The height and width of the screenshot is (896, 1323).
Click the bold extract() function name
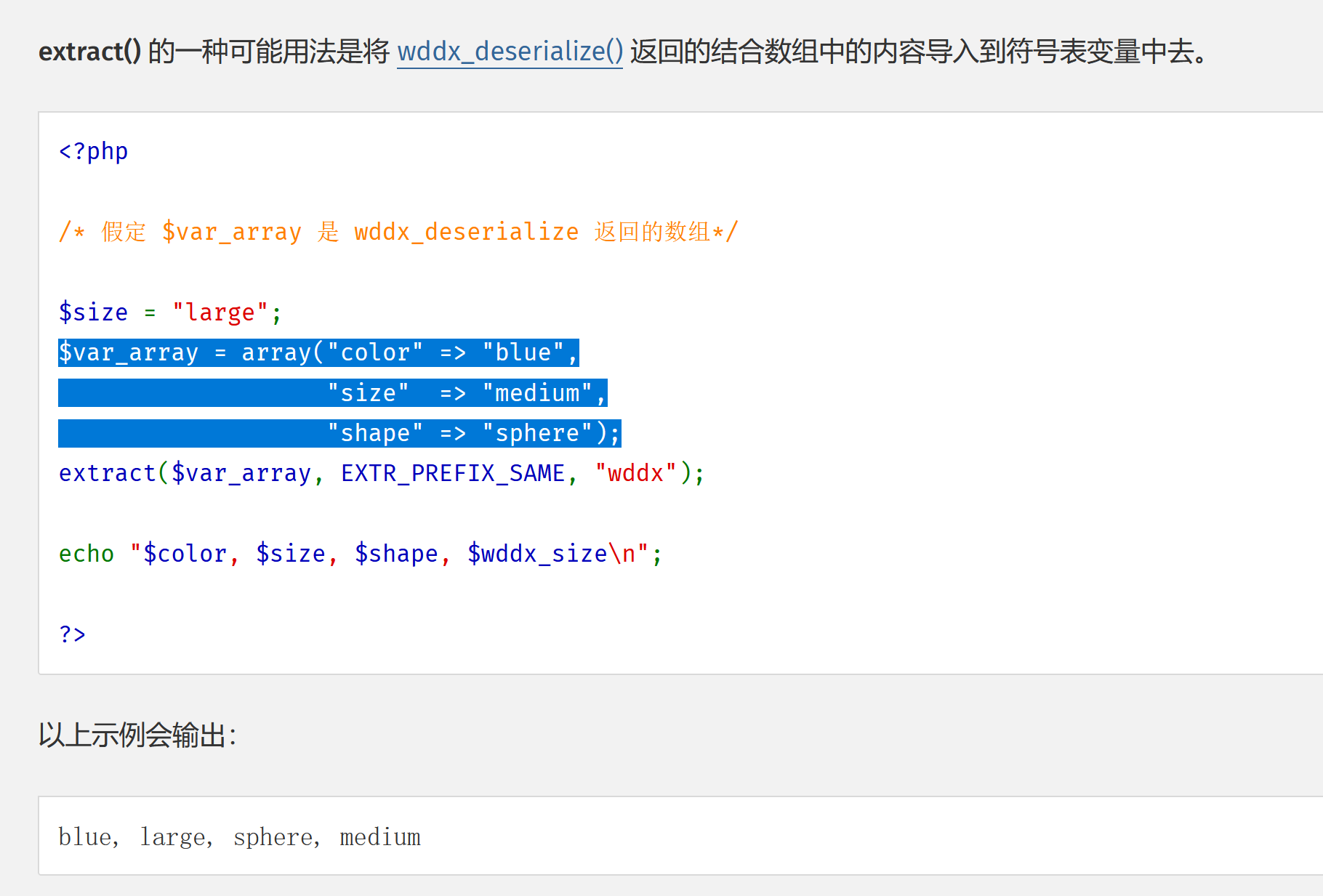(x=89, y=52)
